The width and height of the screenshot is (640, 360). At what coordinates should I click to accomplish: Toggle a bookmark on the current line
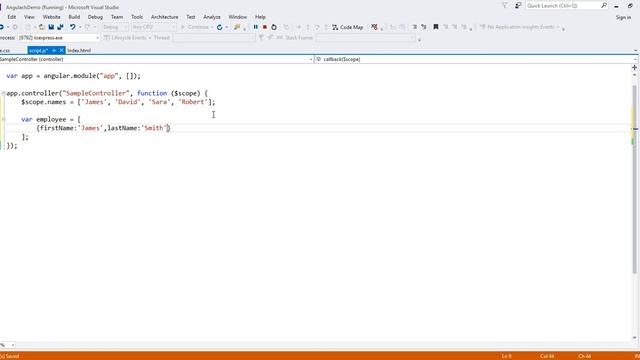(436, 27)
